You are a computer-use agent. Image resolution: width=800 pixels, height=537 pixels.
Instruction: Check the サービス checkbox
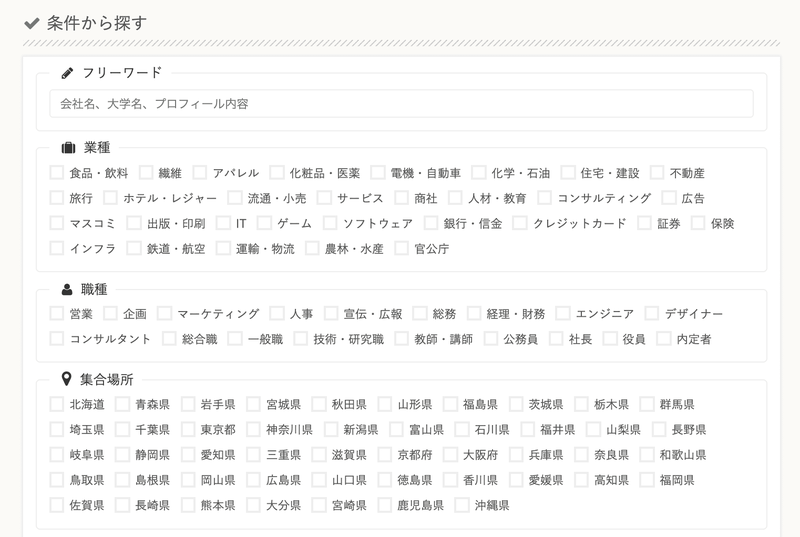[x=324, y=197]
